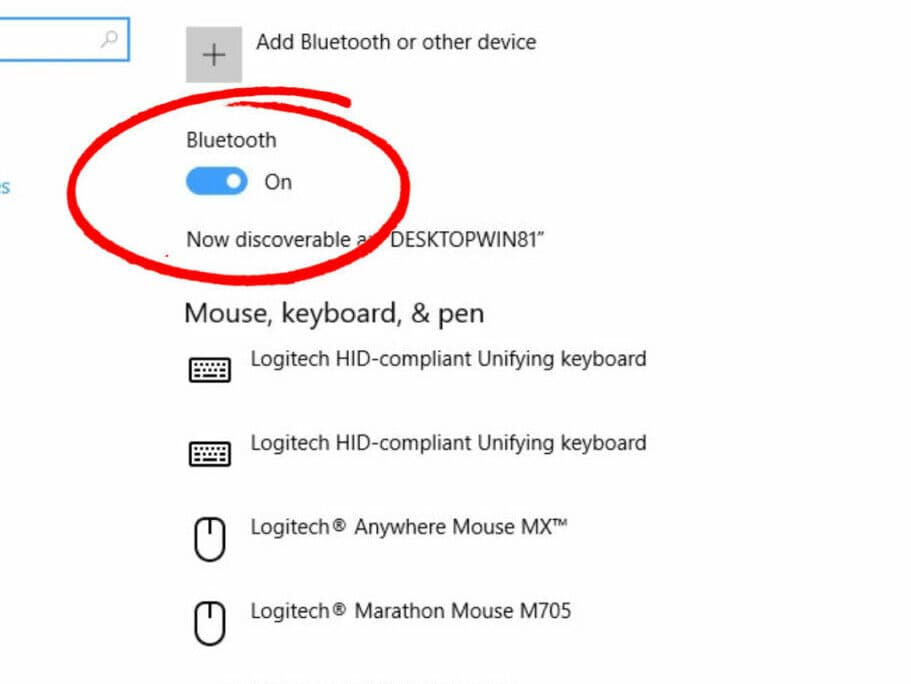Open the blue sidebar navigation link
The width and height of the screenshot is (911, 684).
(x=4, y=185)
